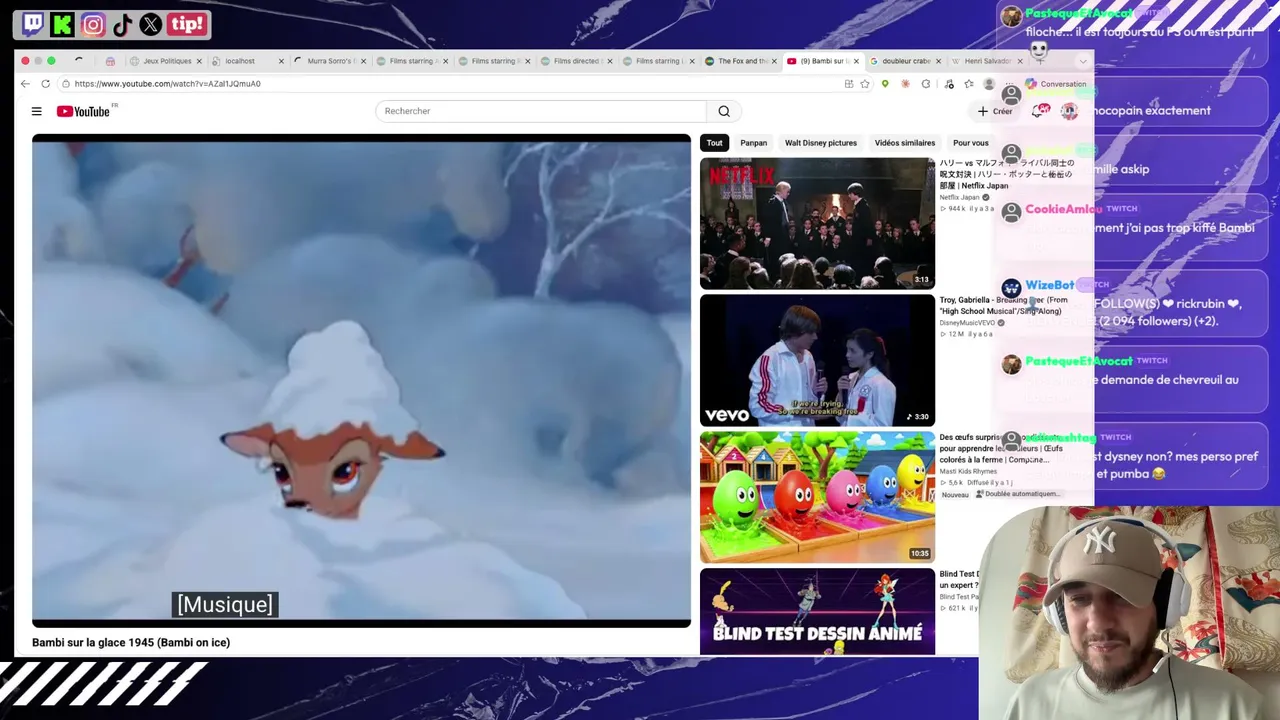Close the doubleur crabe browser tab

click(x=938, y=61)
